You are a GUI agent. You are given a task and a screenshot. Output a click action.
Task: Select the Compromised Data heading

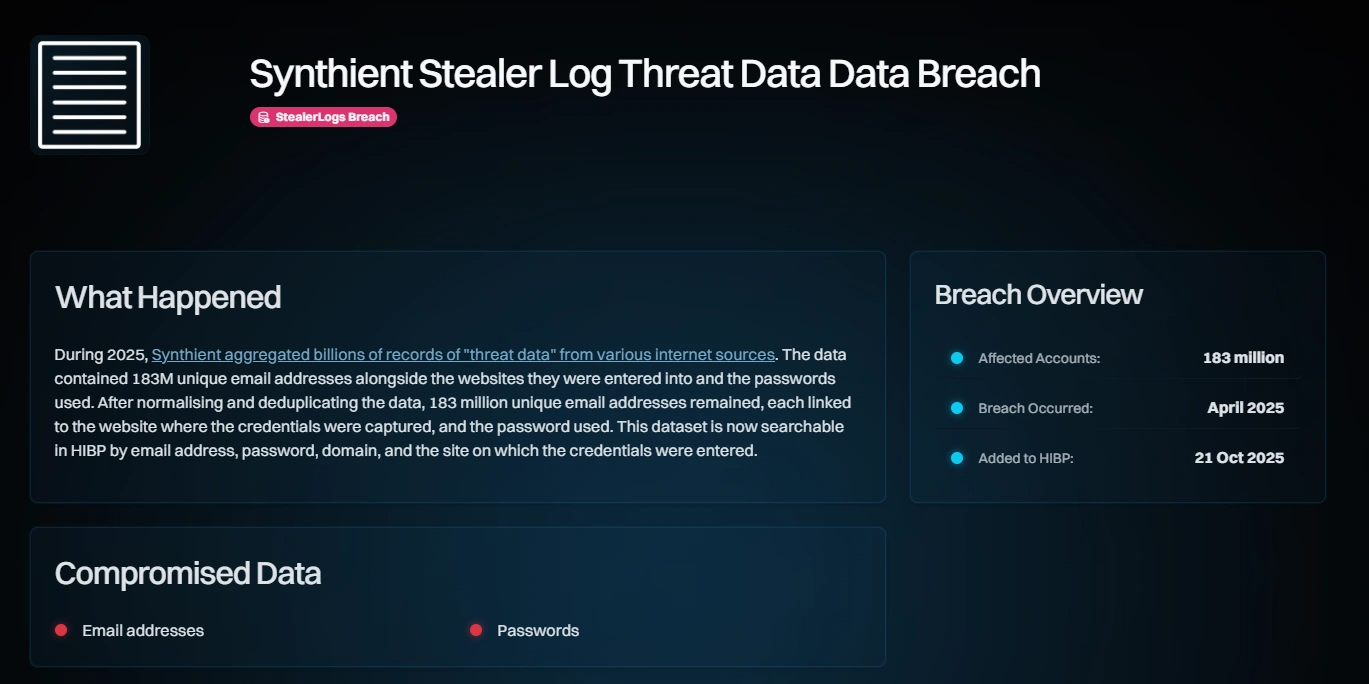tap(188, 573)
